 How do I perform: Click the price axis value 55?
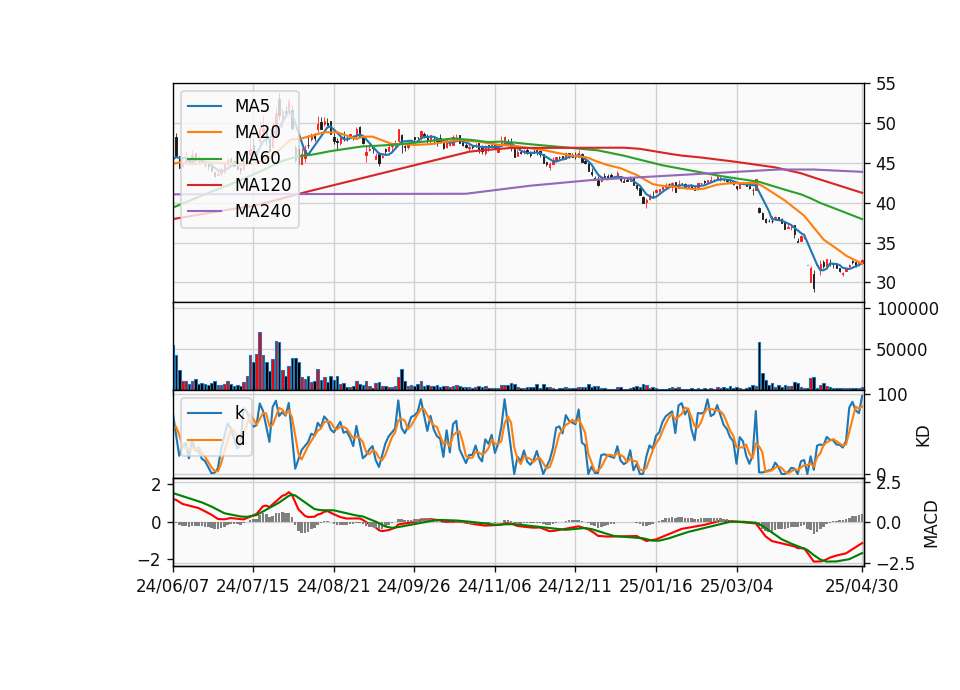click(x=886, y=84)
